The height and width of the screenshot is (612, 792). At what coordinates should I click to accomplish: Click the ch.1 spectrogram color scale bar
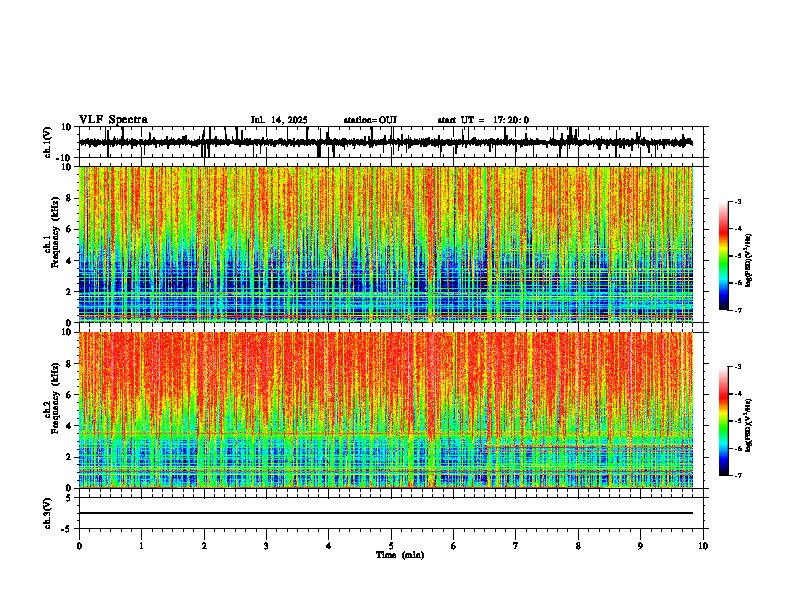pyautogui.click(x=724, y=256)
